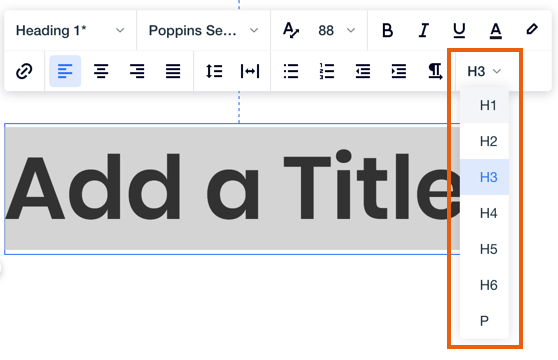
Task: Toggle numbered list
Action: click(x=327, y=71)
